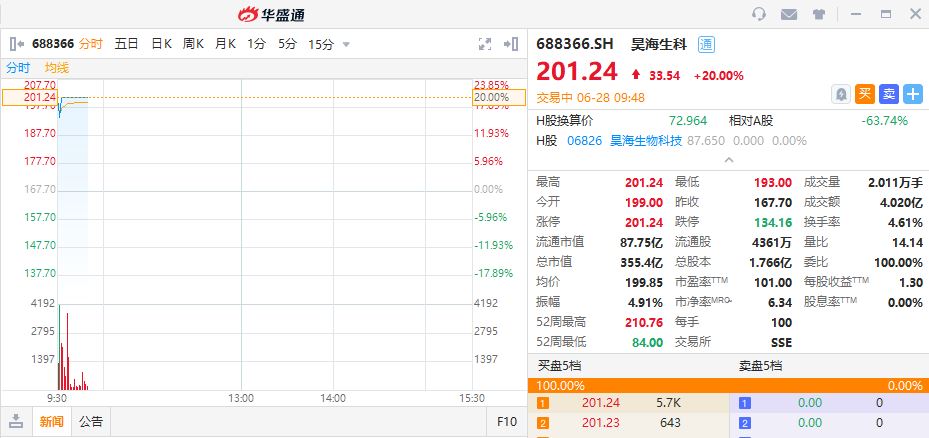The height and width of the screenshot is (438, 929).
Task: Click 最低 low price value 193.00
Action: tap(773, 183)
